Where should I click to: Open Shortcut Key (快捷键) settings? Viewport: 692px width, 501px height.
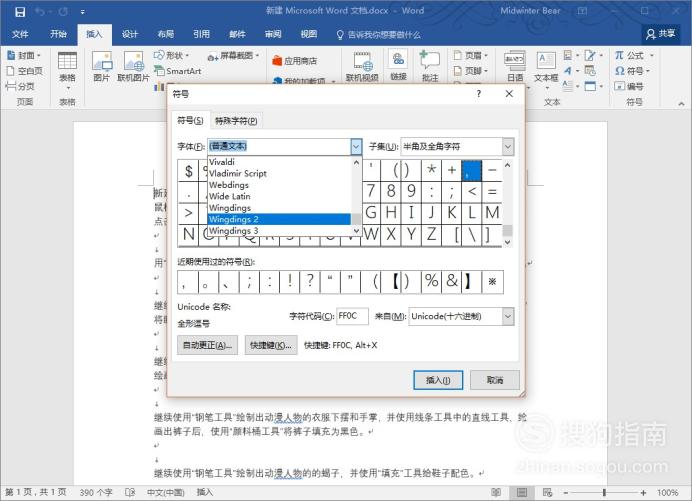(271, 345)
